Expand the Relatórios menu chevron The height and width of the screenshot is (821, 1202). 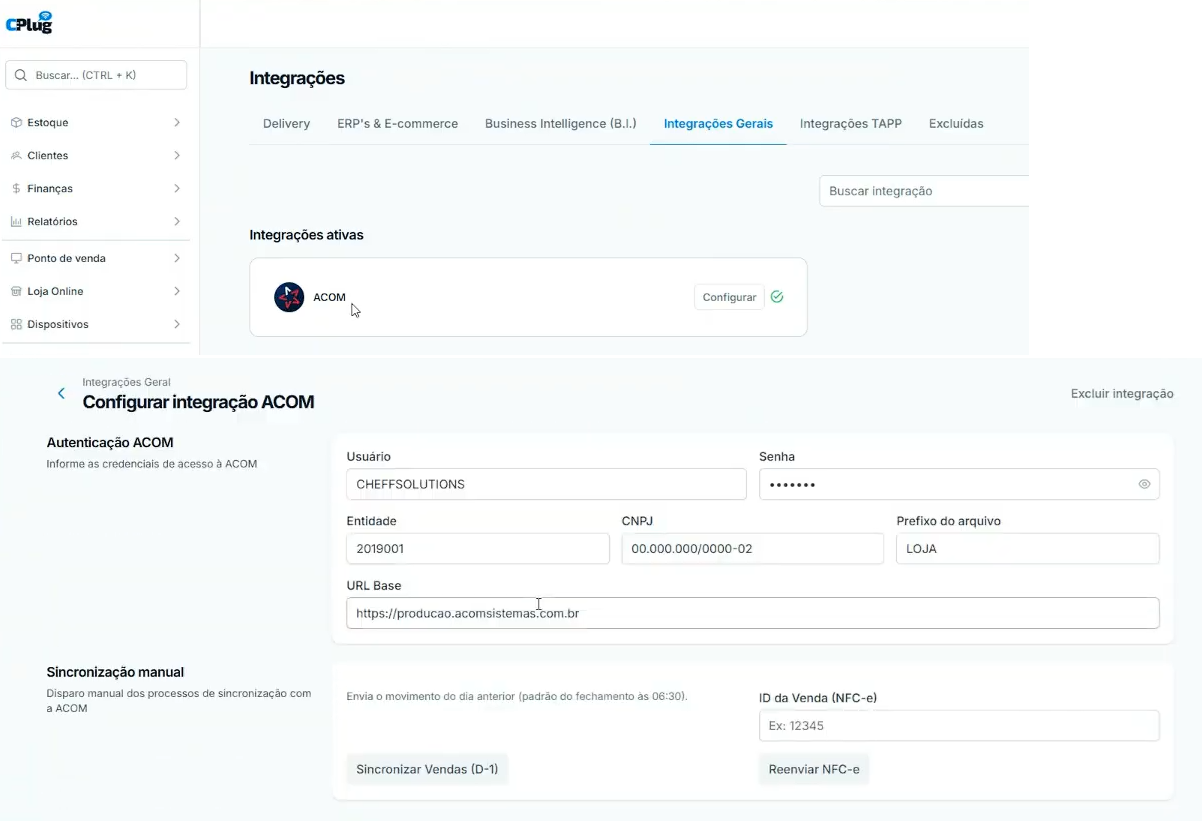pos(177,222)
